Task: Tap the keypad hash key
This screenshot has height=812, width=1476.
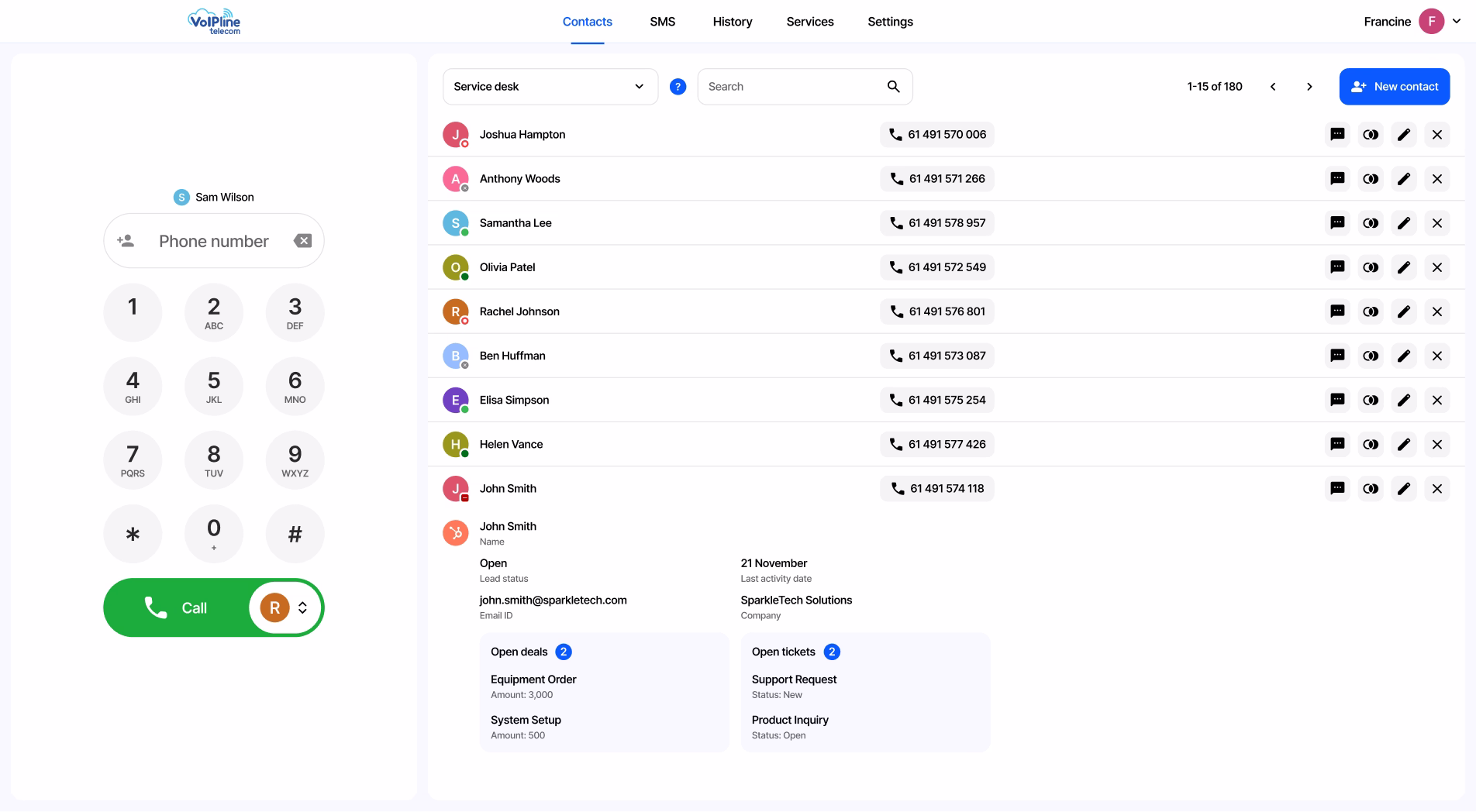Action: [295, 534]
